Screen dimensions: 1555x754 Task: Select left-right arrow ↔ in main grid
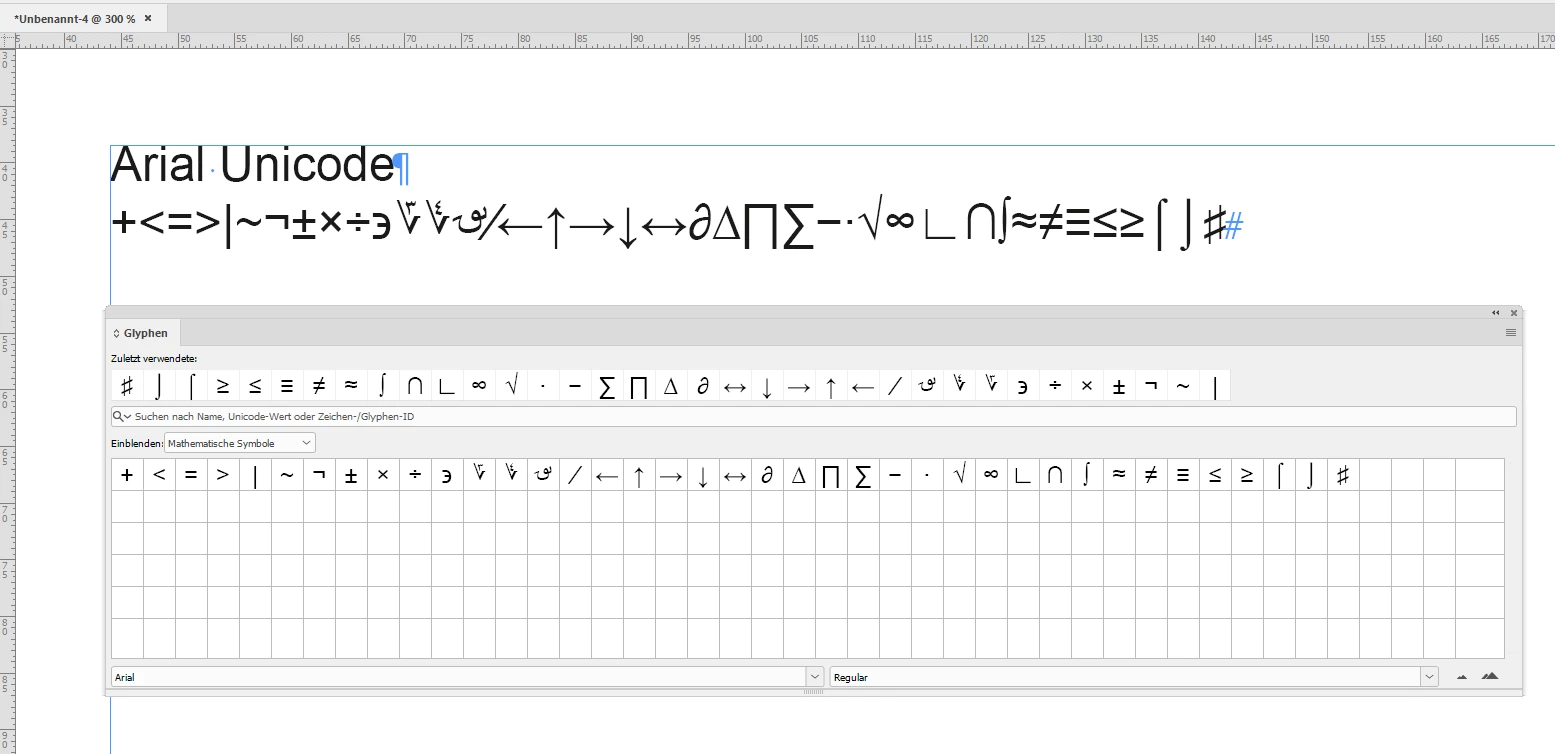[x=735, y=475]
